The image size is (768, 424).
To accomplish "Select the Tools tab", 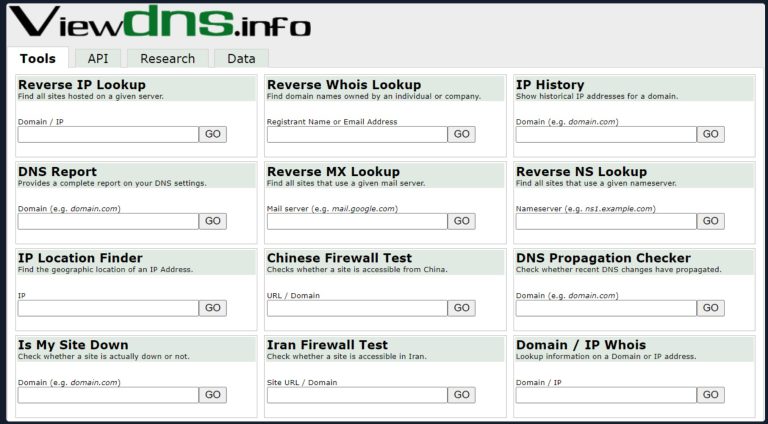I will click(38, 59).
